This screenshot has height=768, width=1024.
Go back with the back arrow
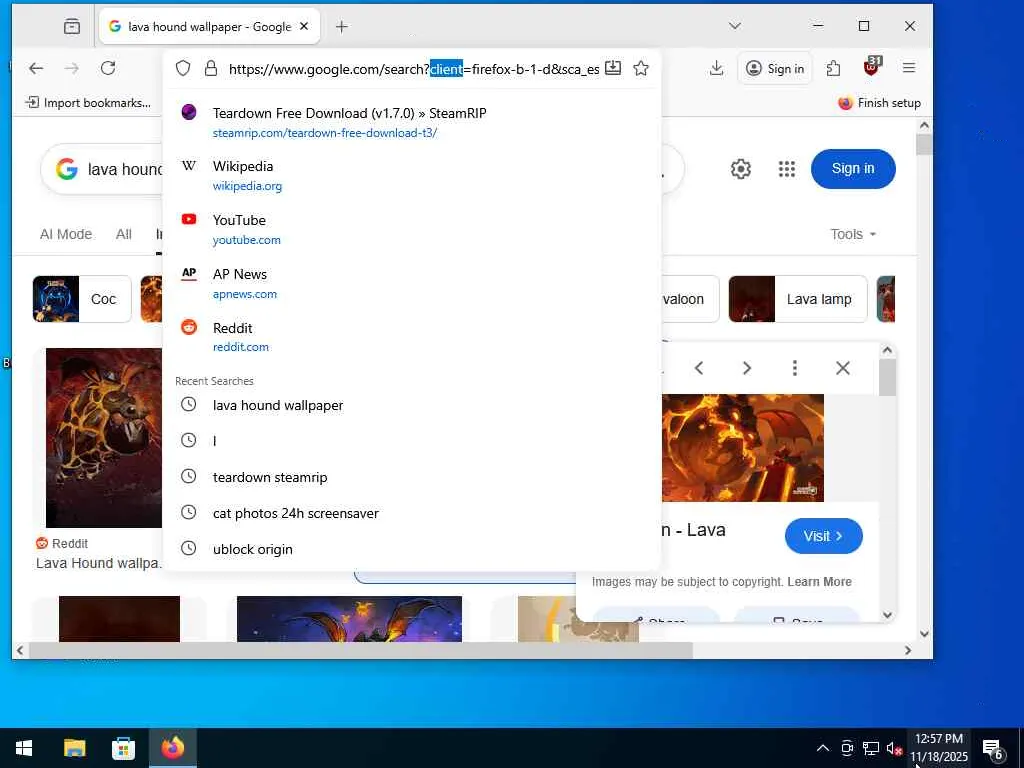coord(36,68)
